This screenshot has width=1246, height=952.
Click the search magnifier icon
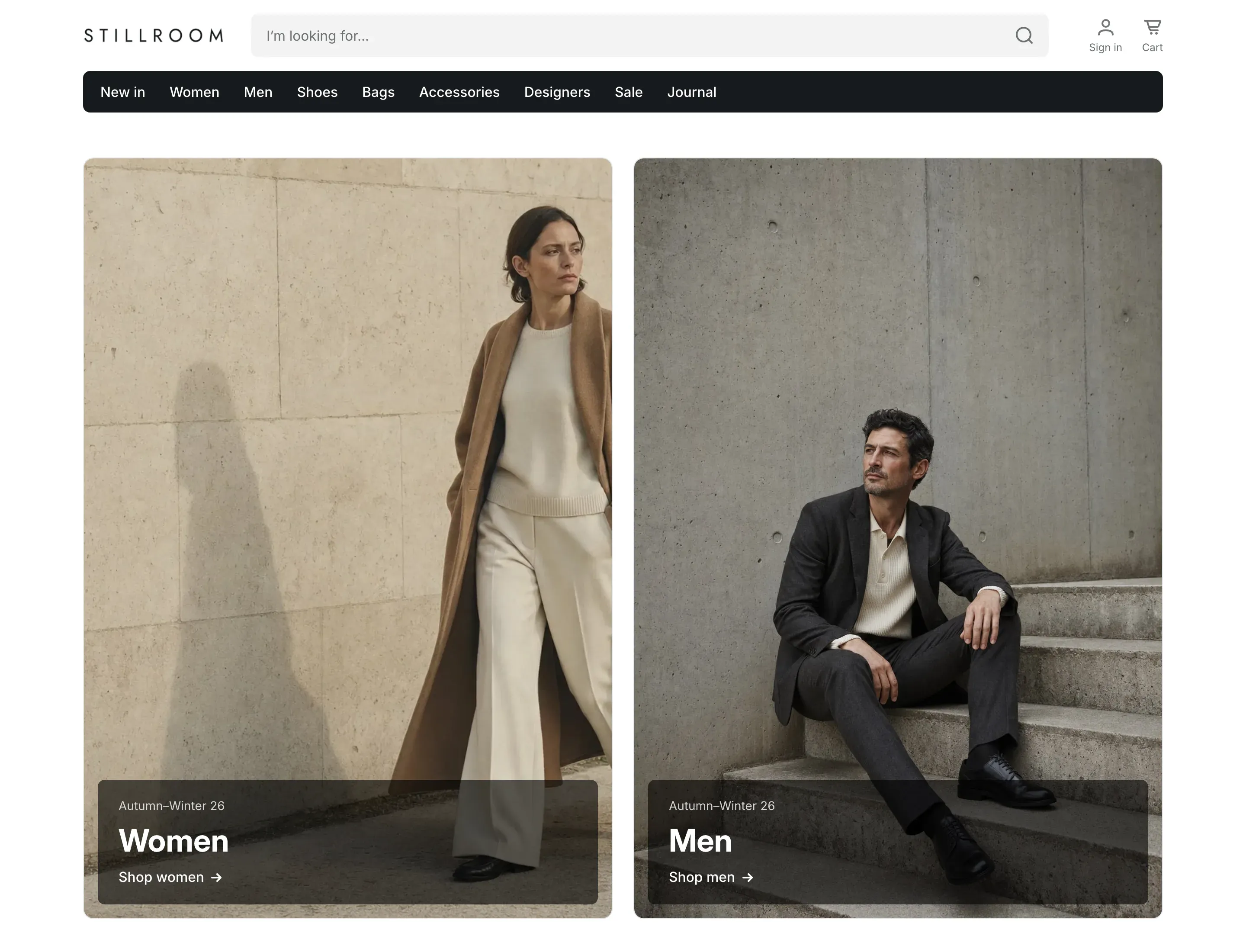1023,35
